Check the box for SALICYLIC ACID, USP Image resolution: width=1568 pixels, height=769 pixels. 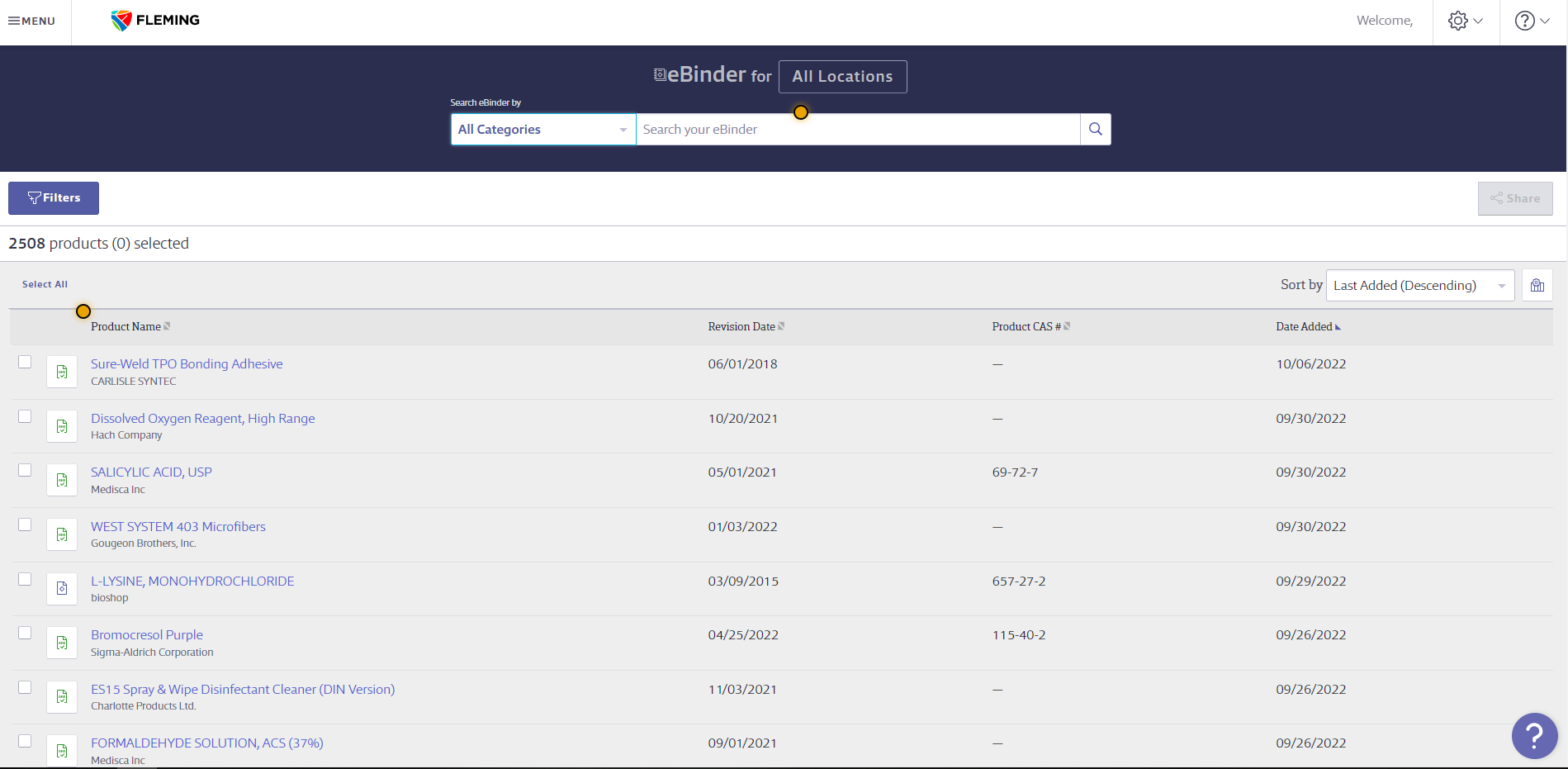tap(25, 470)
